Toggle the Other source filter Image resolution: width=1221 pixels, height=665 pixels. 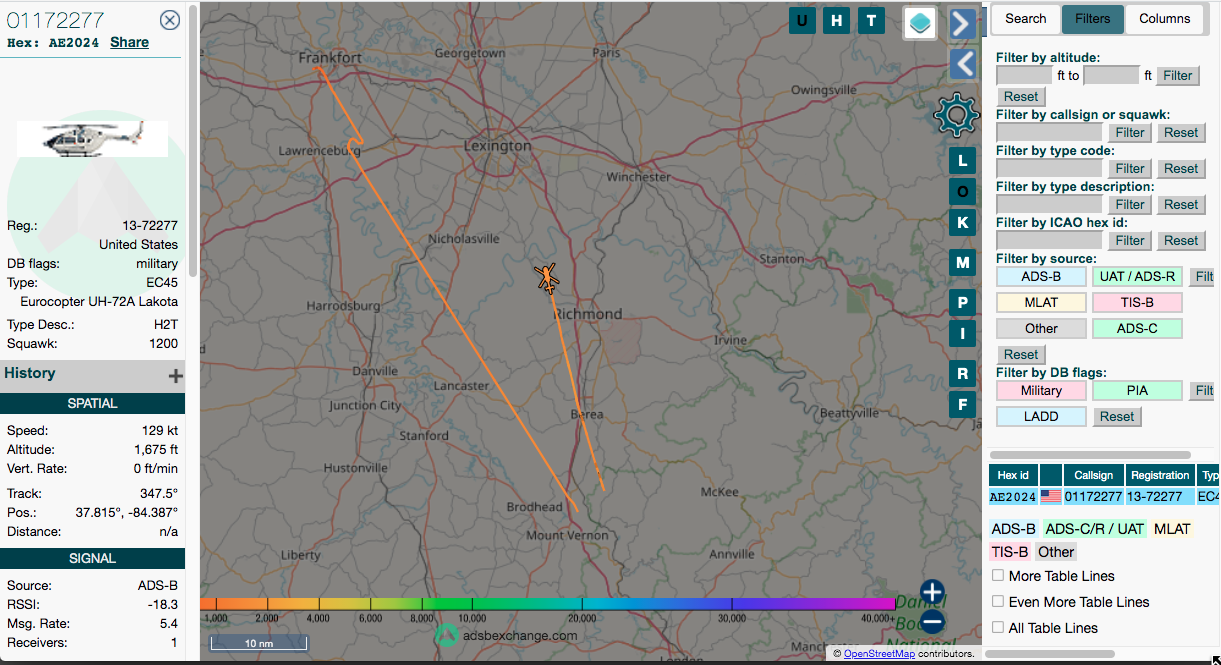point(1041,328)
